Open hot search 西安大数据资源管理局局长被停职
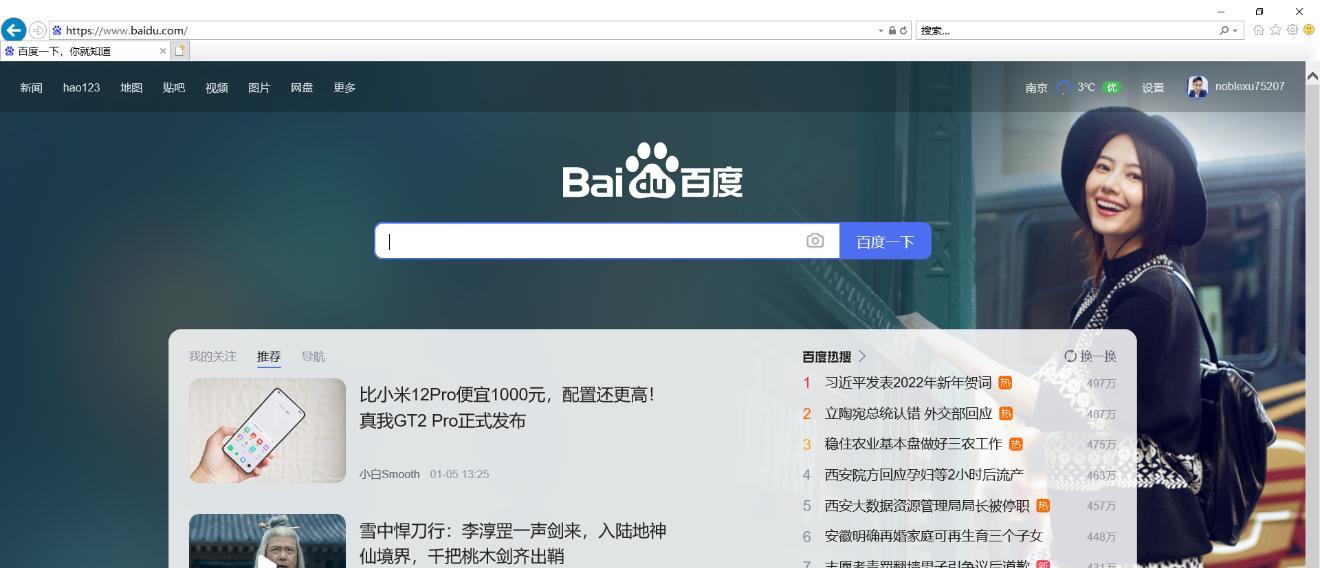Screen dimensions: 1320x568 tap(927, 506)
